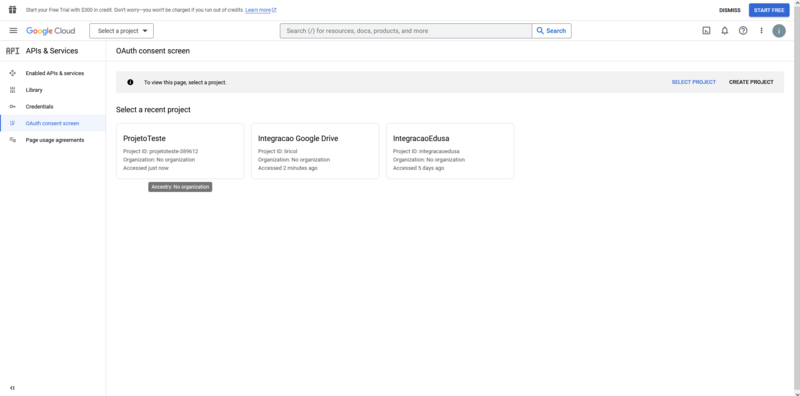Open the Select a project dropdown
The image size is (800, 396).
[121, 31]
